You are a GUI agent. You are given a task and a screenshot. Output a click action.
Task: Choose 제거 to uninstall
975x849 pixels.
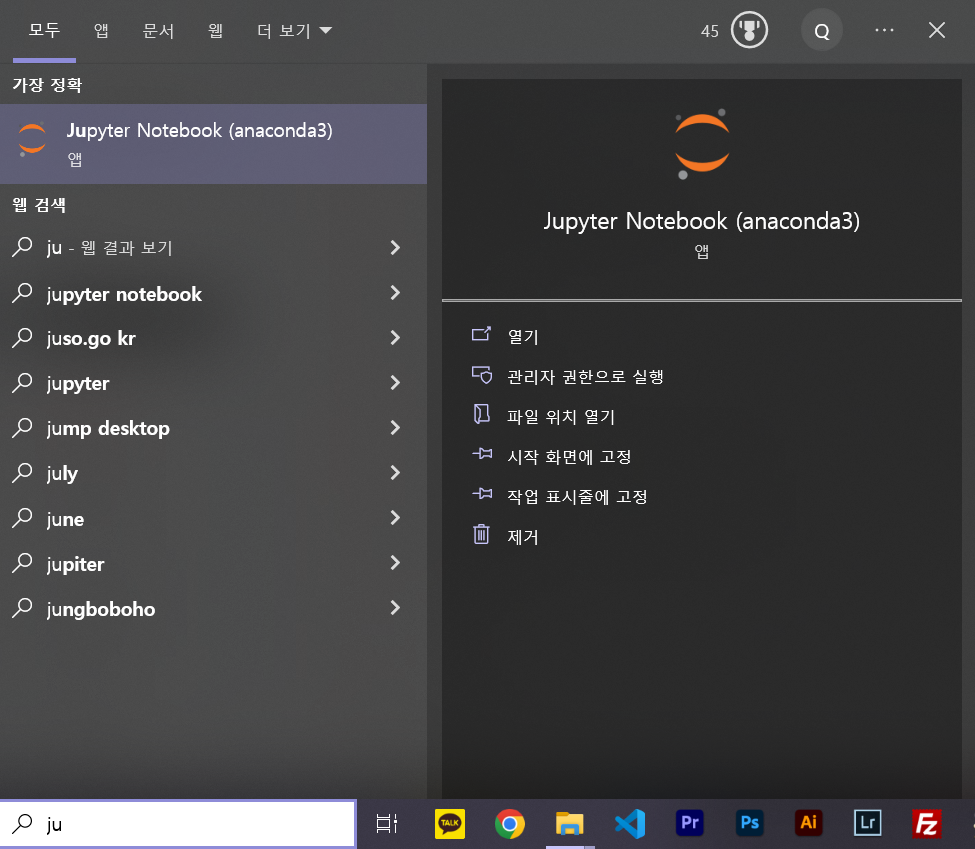click(522, 536)
